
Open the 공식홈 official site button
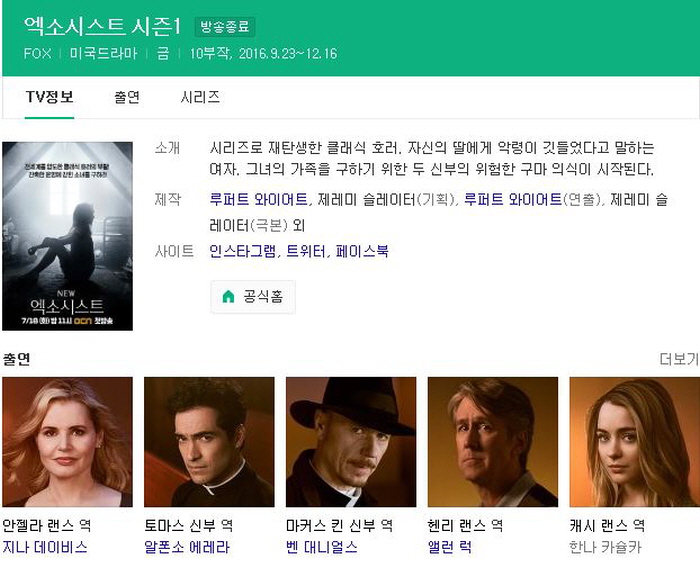pyautogui.click(x=253, y=297)
